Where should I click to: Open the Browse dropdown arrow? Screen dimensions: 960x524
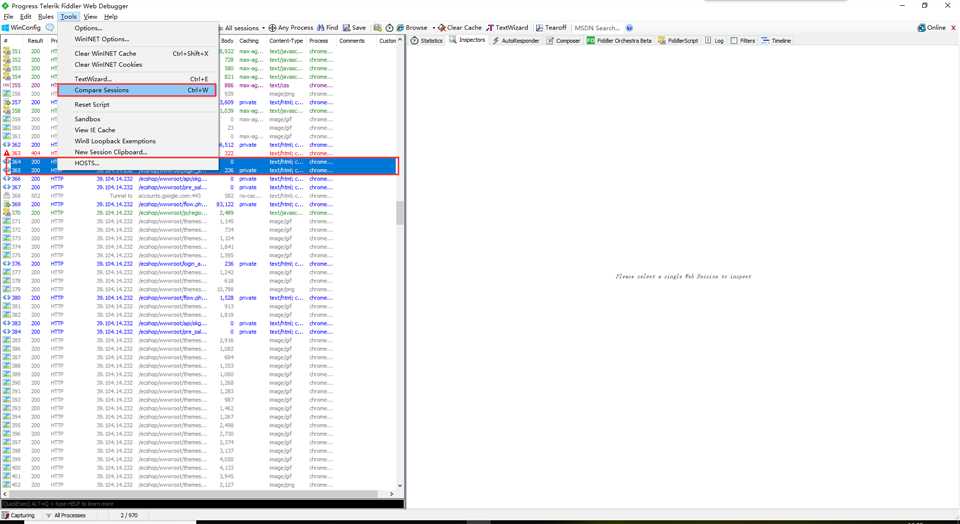point(433,28)
